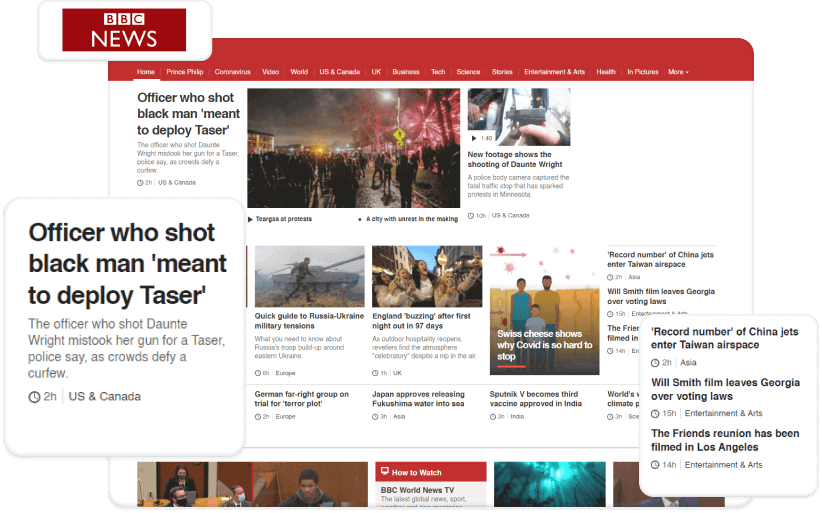
Task: Open small 'Will Smith film leaves Georgia' headline
Action: point(661,296)
